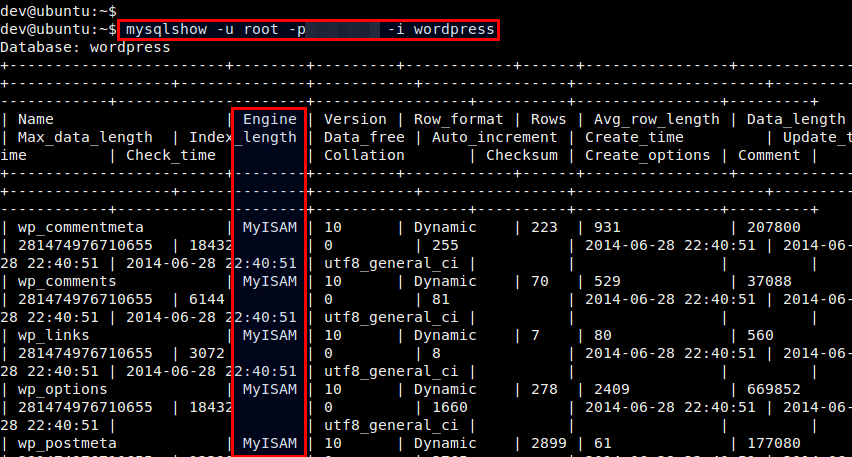Click utf8_general_ci under the wp_links row
Image resolution: width=852 pixels, height=457 pixels.
coord(391,372)
